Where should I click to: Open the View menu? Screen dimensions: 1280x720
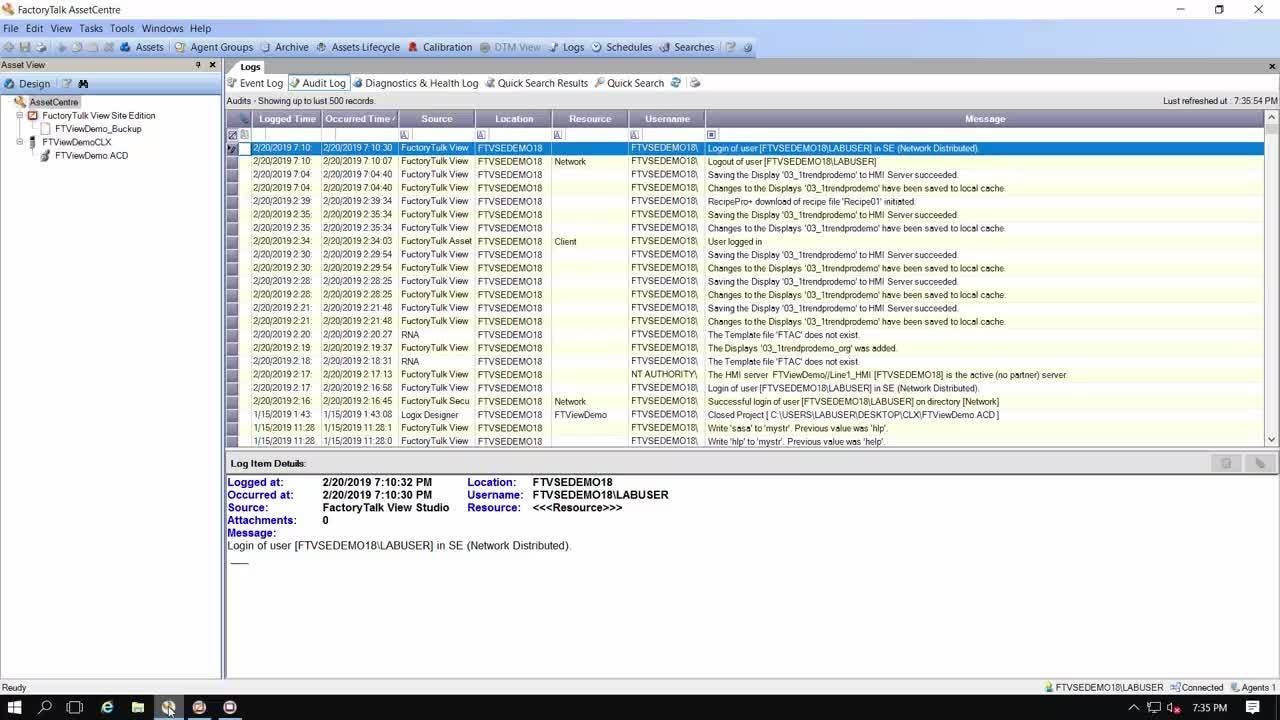(x=61, y=28)
